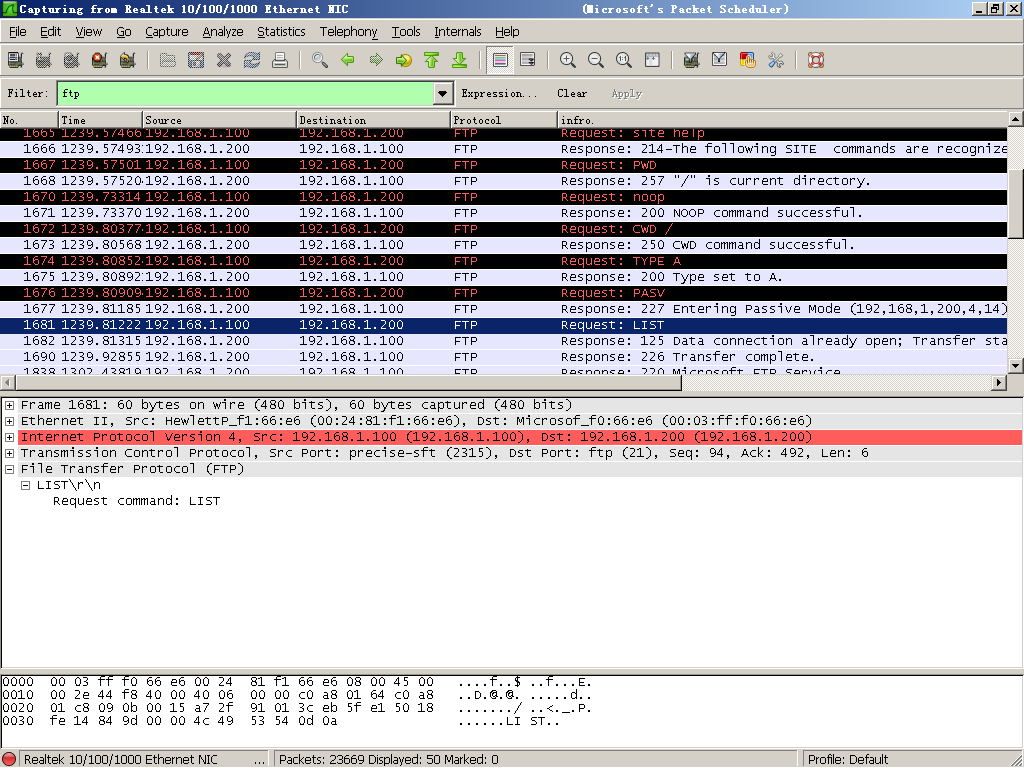Open the Capture menu

pos(167,31)
